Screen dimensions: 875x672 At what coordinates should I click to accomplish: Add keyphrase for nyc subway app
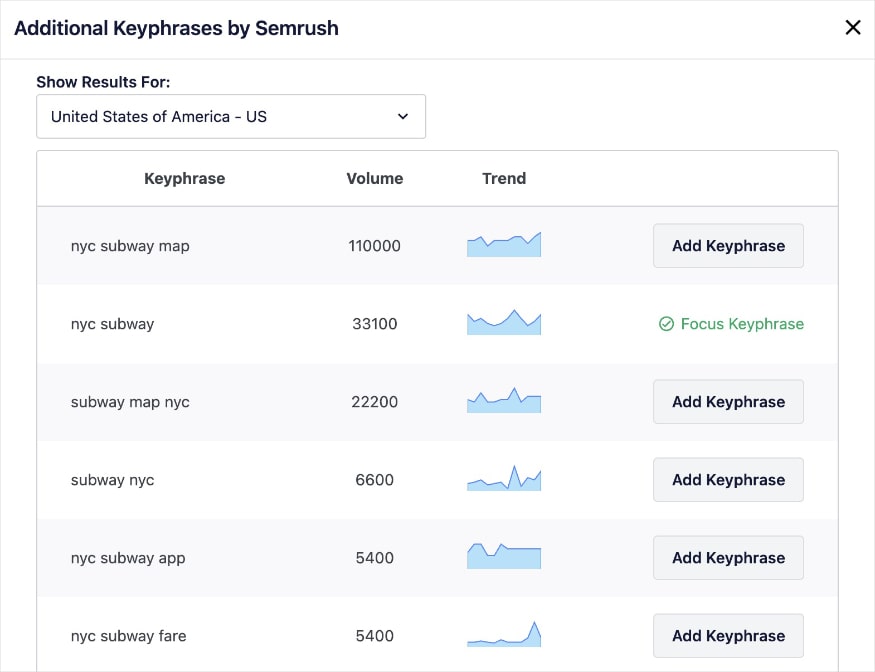728,558
